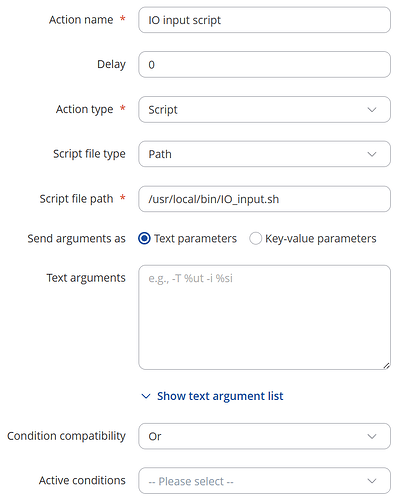The height and width of the screenshot is (500, 396).
Task: Select the Text parameters radio button
Action: (144, 239)
